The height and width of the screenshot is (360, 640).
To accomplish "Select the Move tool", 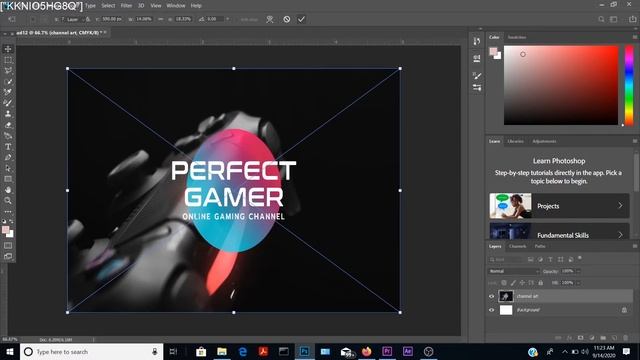I will (8, 49).
